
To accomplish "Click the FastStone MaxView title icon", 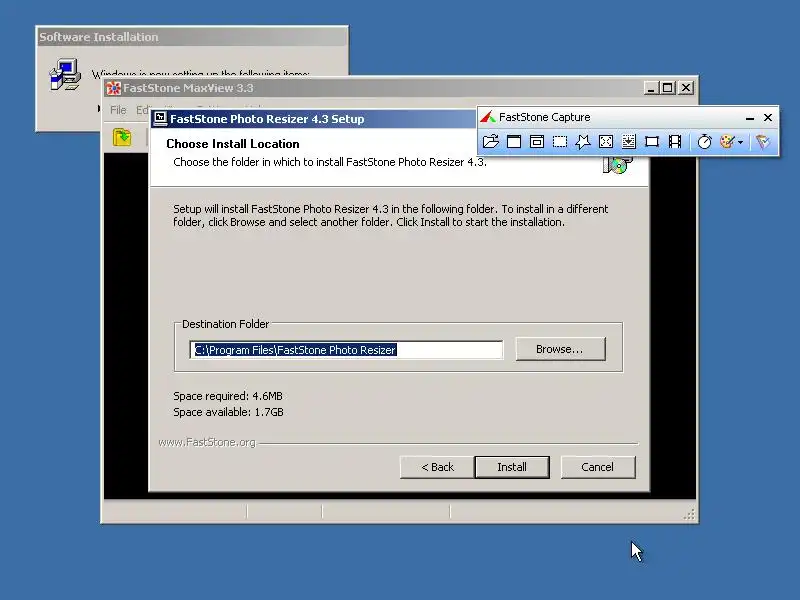I will tap(113, 88).
